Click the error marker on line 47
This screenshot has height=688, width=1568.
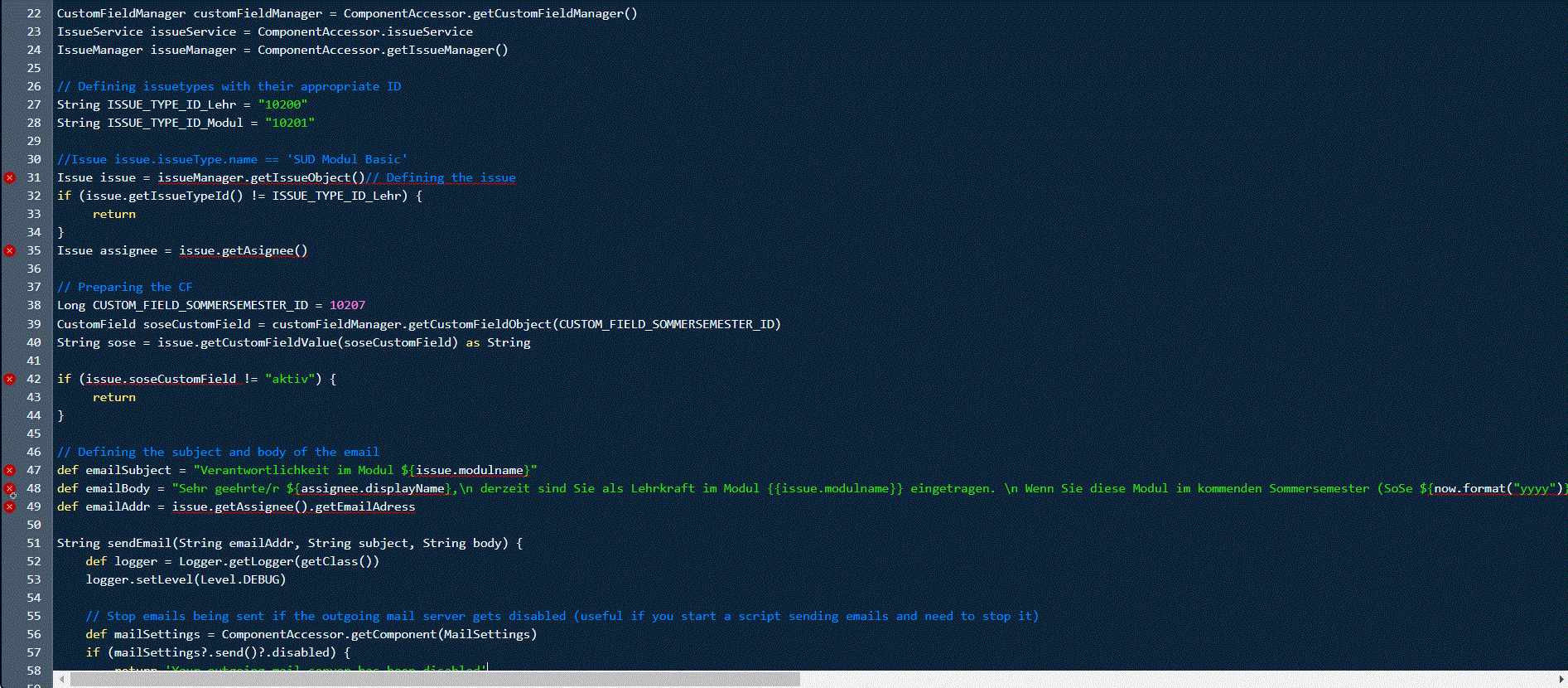click(10, 470)
